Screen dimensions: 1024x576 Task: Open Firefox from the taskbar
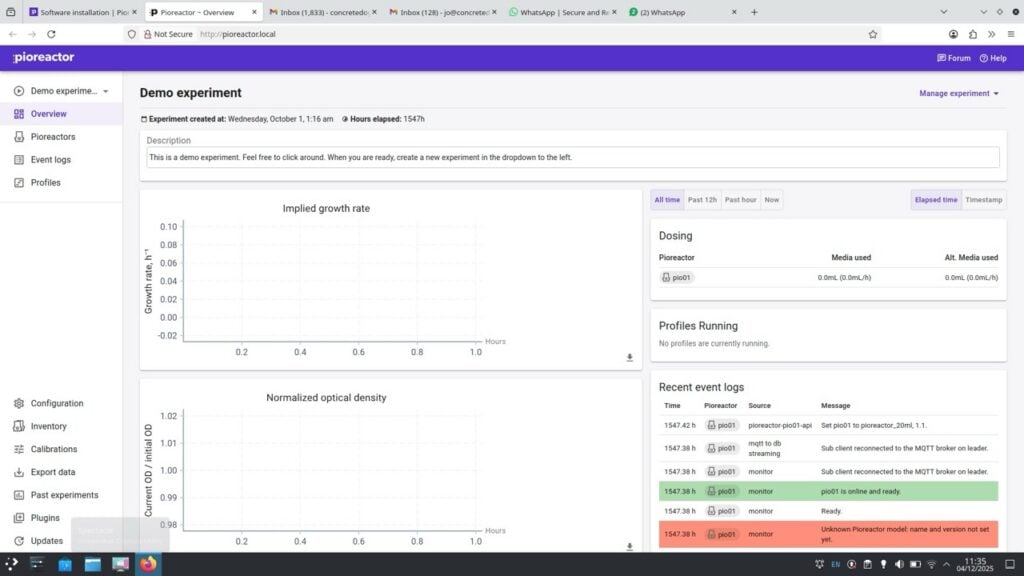[x=148, y=564]
